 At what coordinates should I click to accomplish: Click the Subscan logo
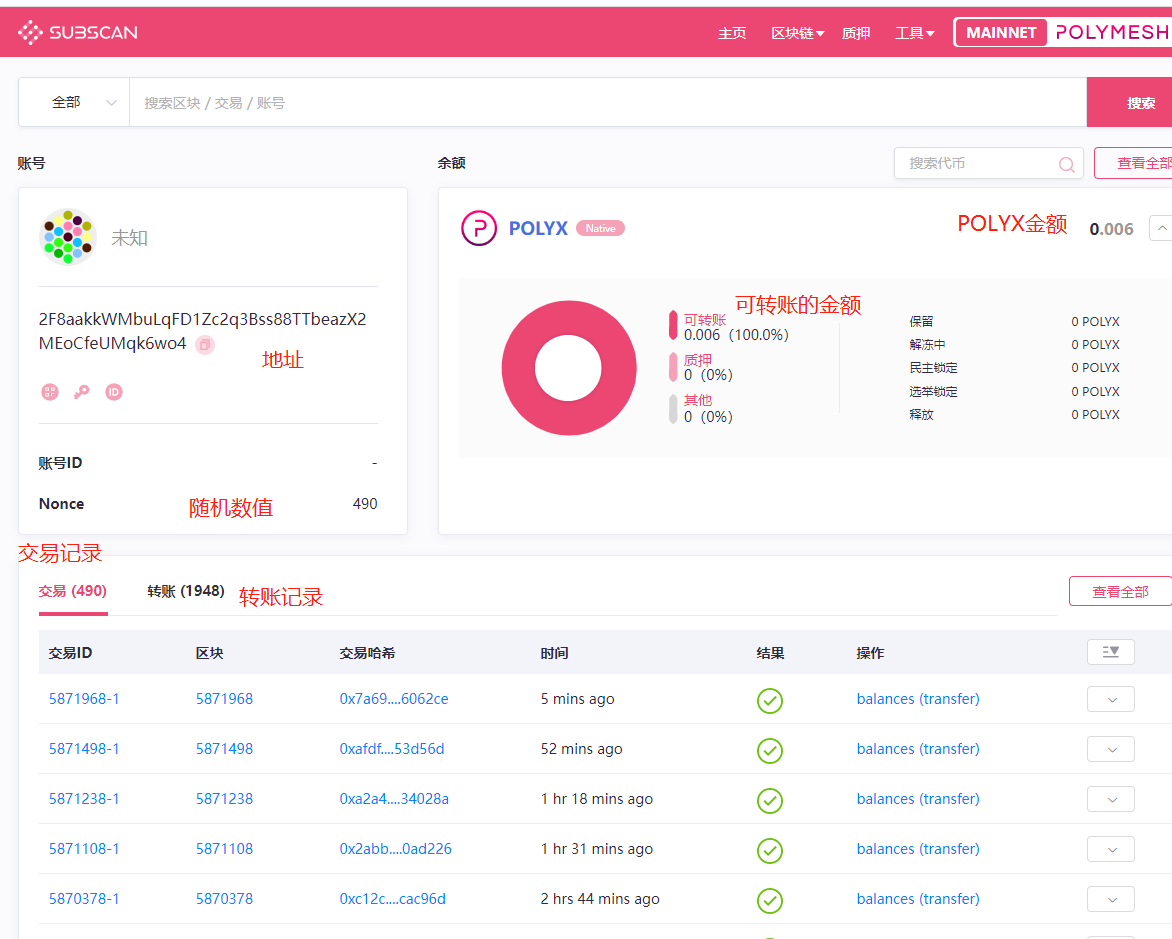tap(78, 32)
